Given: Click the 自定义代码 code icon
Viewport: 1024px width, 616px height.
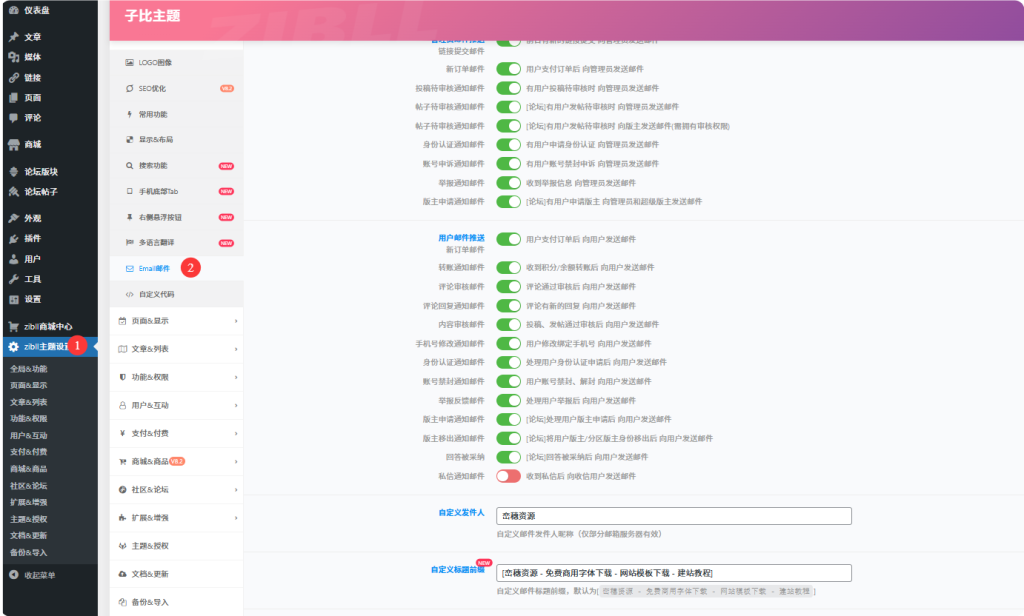Looking at the screenshot, I should coord(129,295).
